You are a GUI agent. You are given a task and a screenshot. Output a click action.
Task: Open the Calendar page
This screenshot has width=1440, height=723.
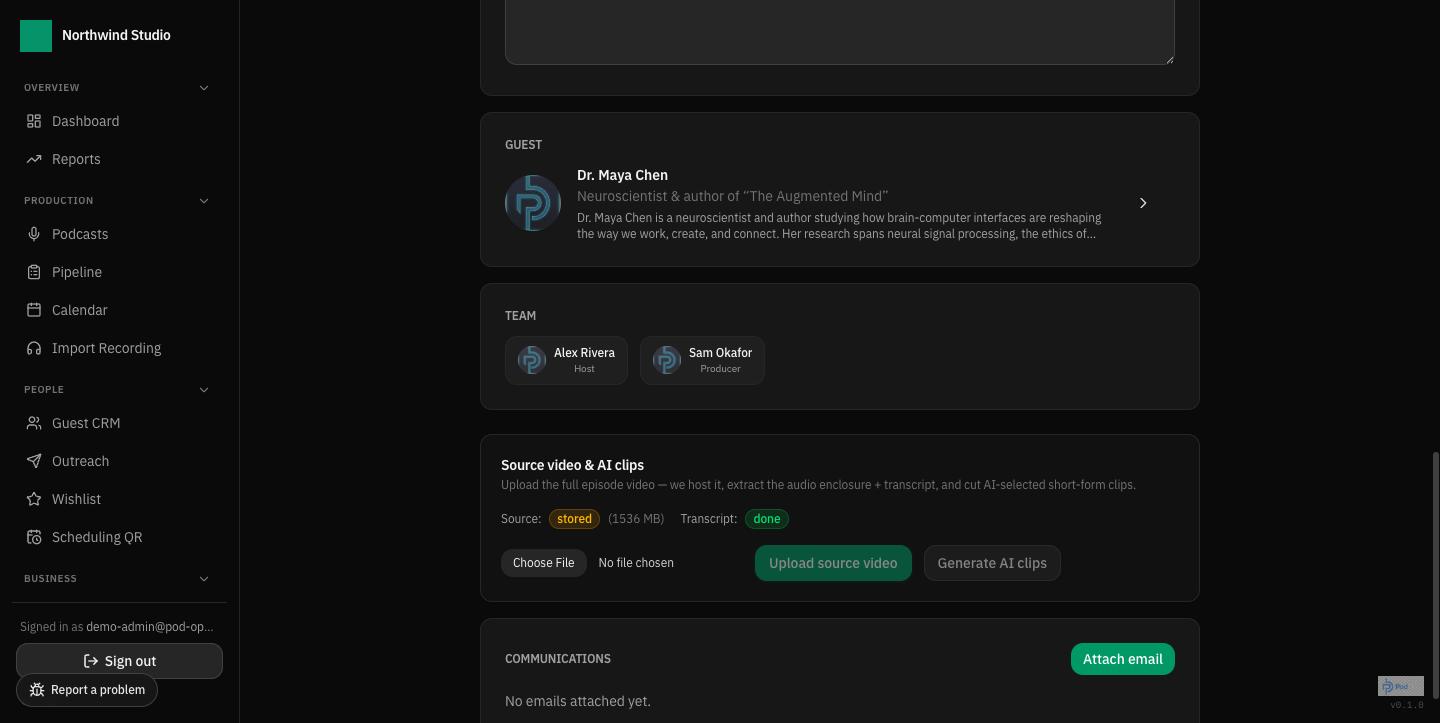pyautogui.click(x=119, y=310)
